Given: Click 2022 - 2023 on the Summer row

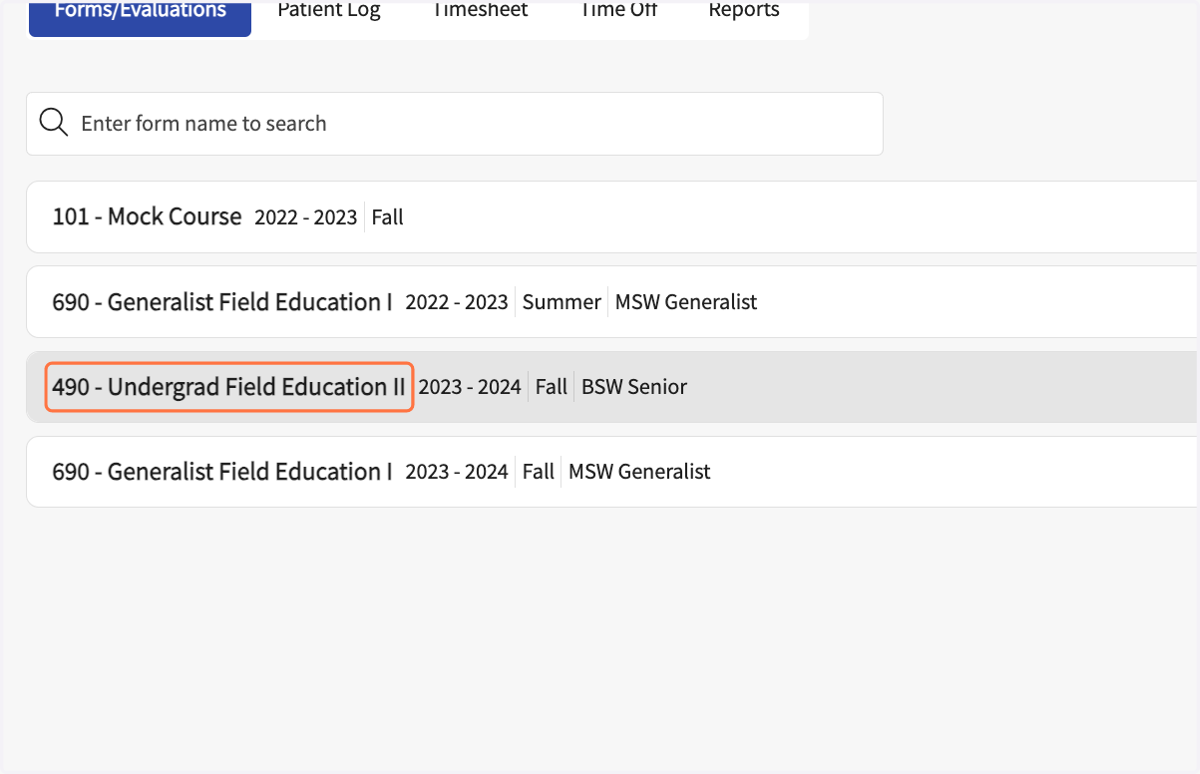Looking at the screenshot, I should click(457, 302).
